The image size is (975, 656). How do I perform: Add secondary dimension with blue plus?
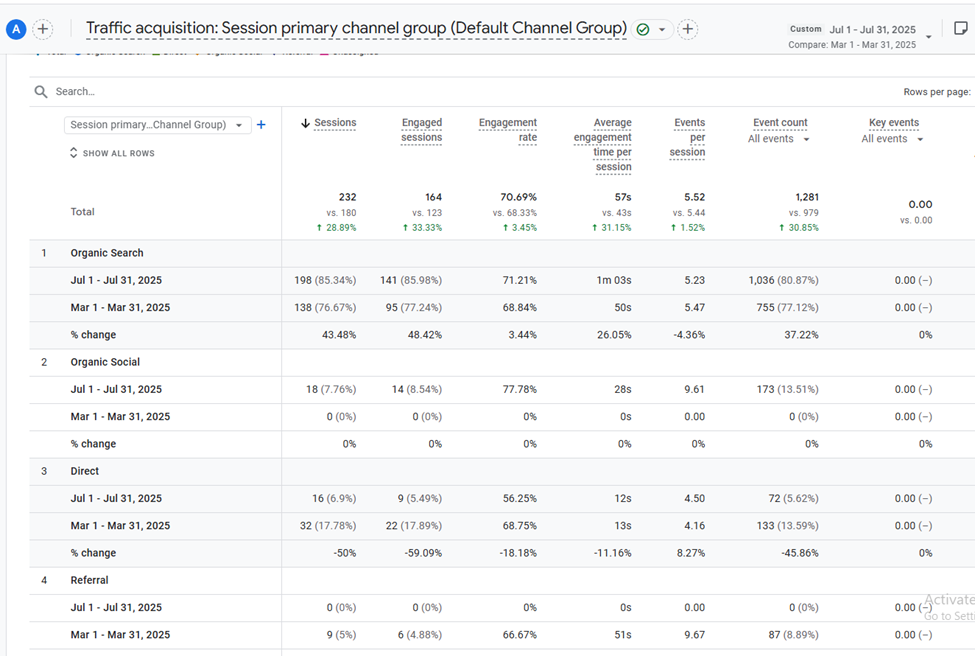[x=261, y=125]
